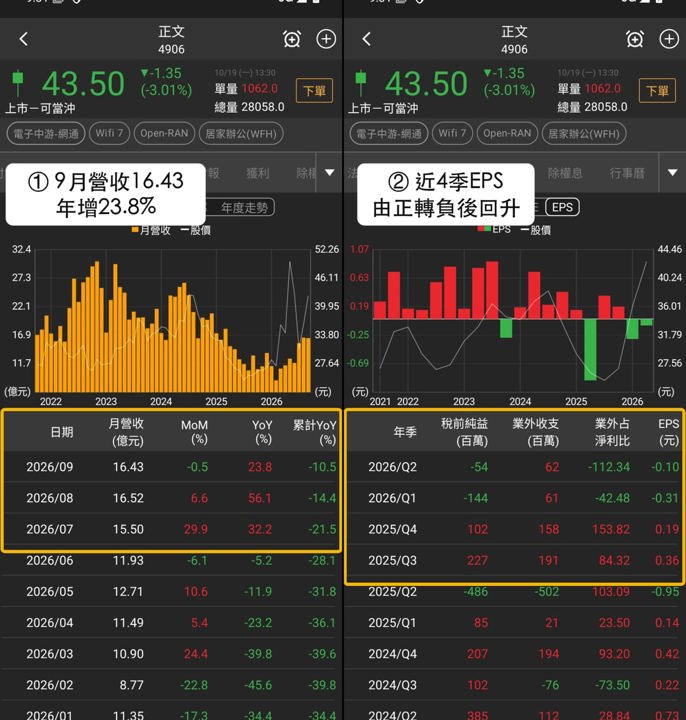Select the 2026/03 revenue row

171,654
